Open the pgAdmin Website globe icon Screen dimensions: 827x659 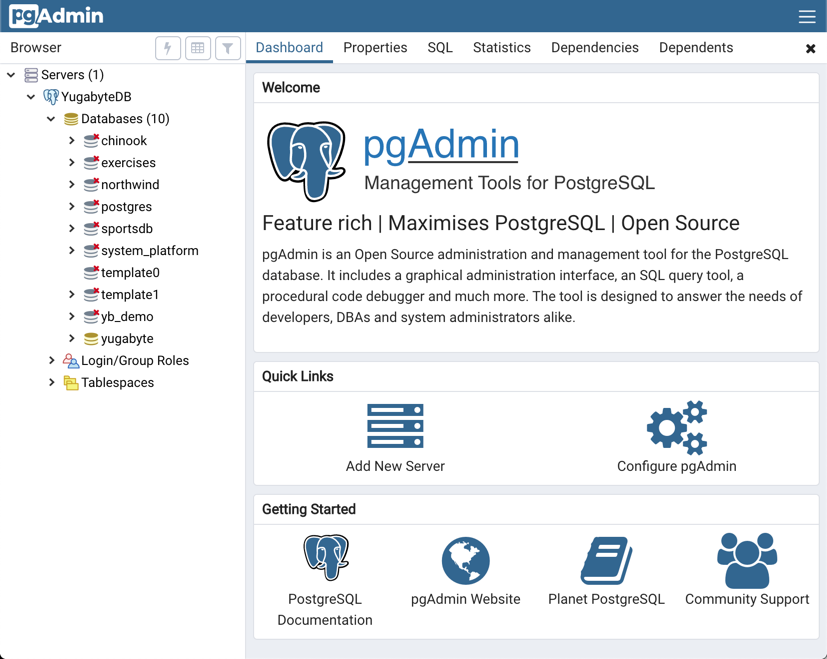click(465, 560)
